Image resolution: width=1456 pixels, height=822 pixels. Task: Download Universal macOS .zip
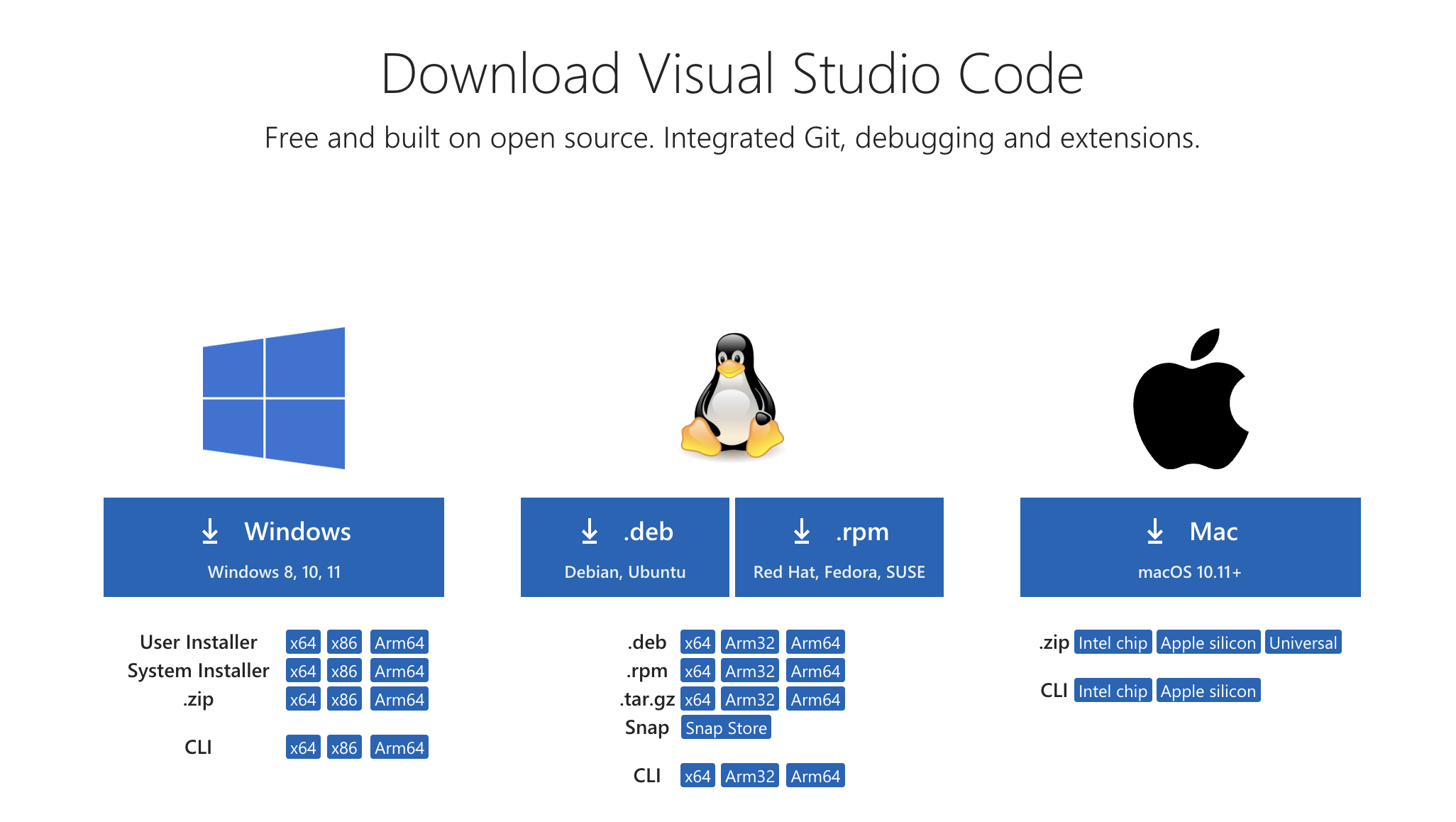pyautogui.click(x=1303, y=642)
